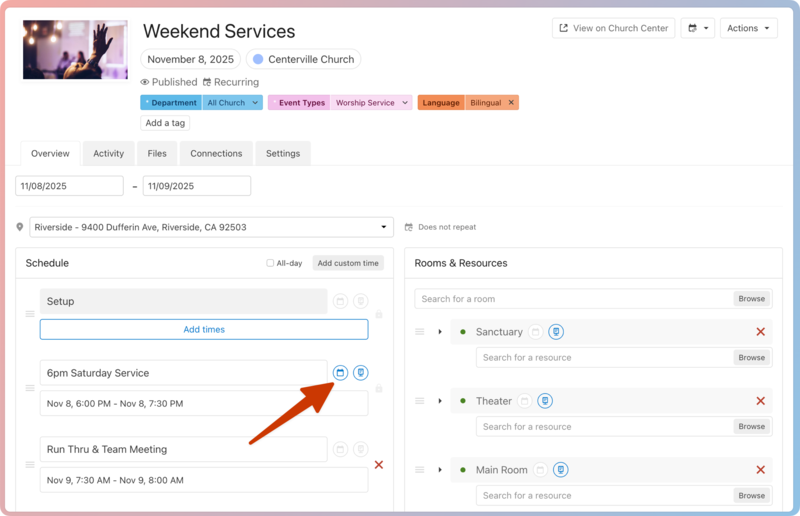This screenshot has height=516, width=800.
Task: Remove the Main Room with red X
Action: [x=760, y=470]
